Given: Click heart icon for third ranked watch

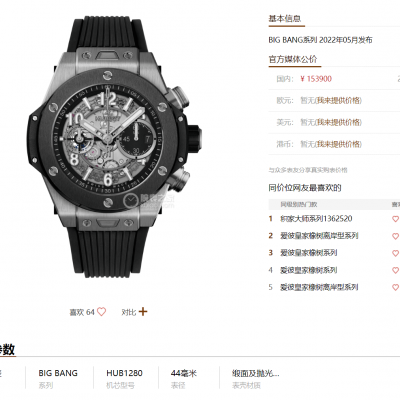Looking at the screenshot, I should 395,253.
